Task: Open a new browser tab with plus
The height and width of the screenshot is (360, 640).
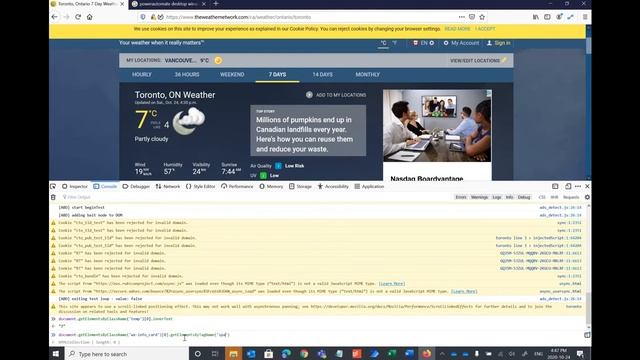Action: [216, 4]
